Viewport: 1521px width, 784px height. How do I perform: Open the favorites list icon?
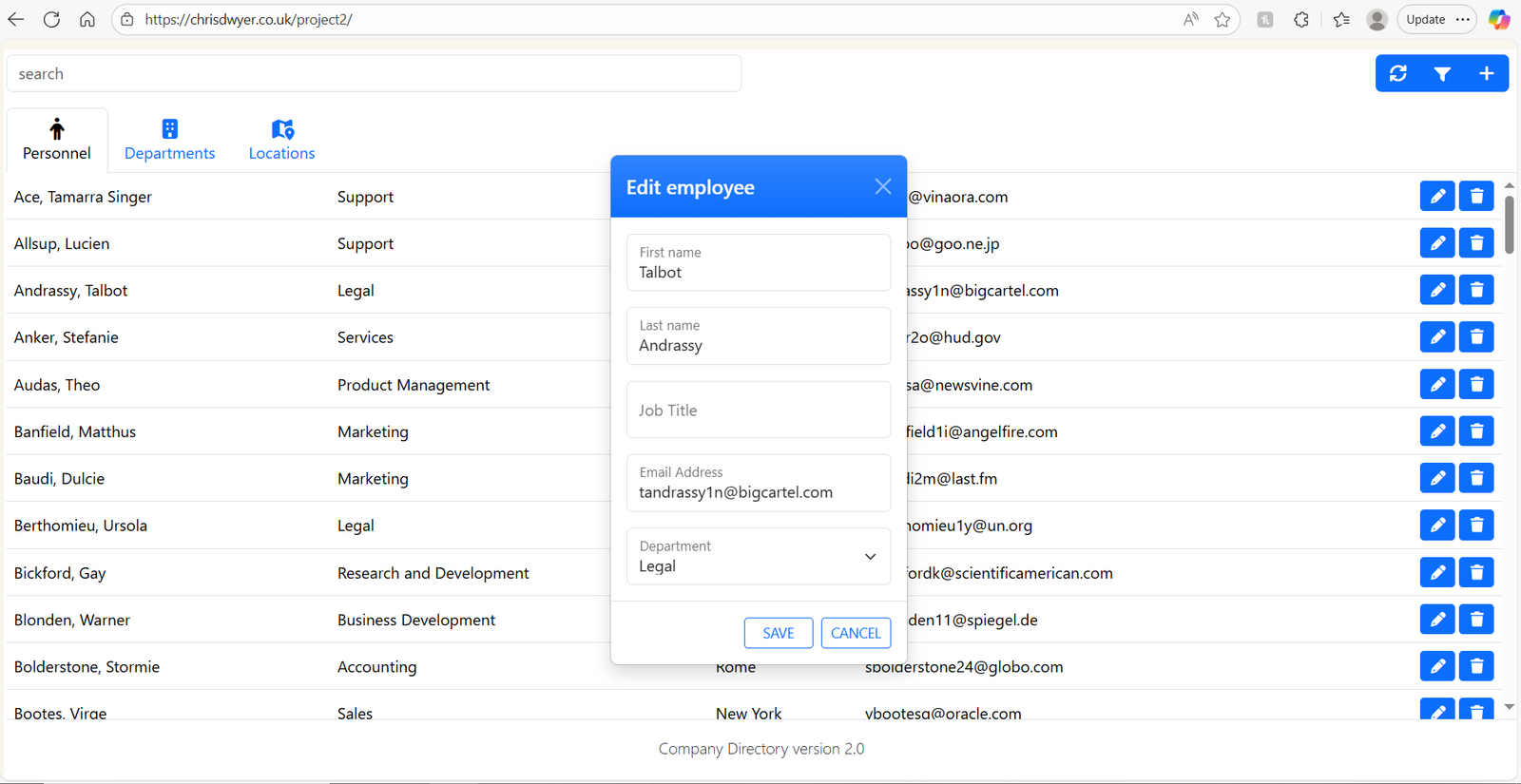[x=1341, y=19]
